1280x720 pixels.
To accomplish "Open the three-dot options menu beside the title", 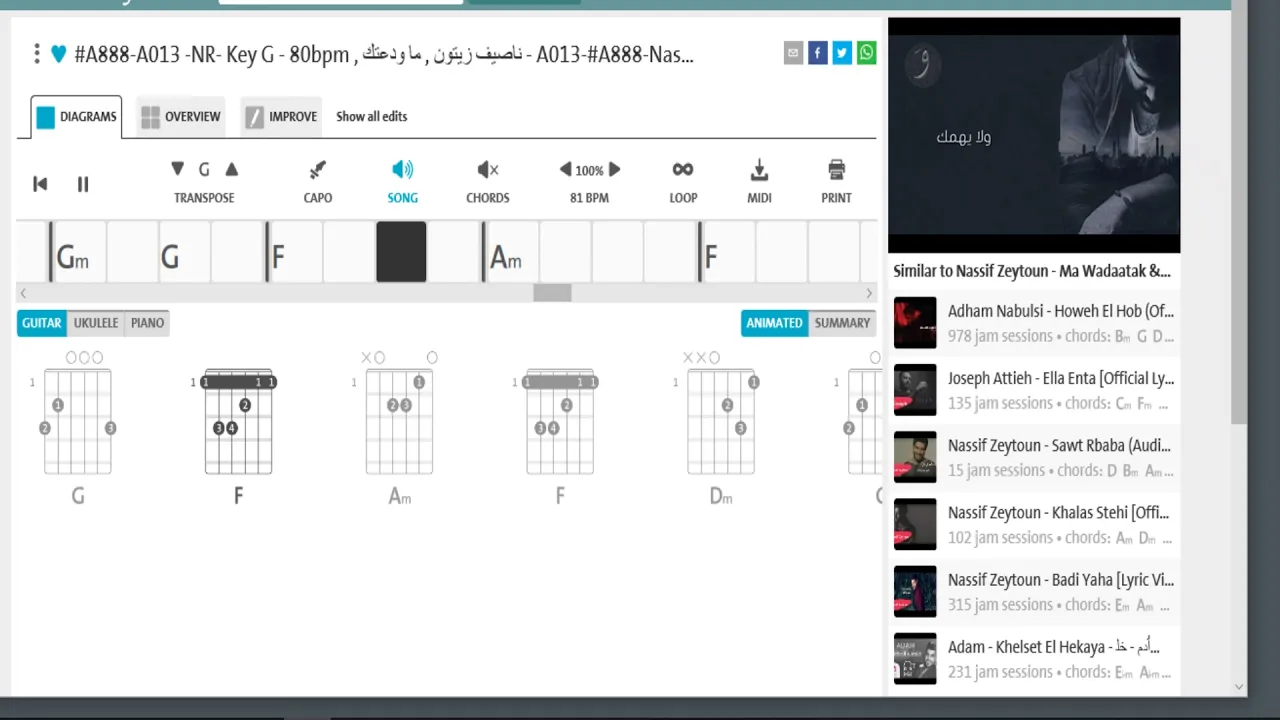I will click(x=37, y=54).
